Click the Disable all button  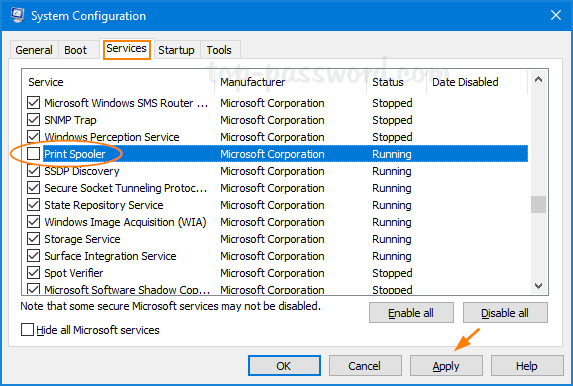point(505,313)
